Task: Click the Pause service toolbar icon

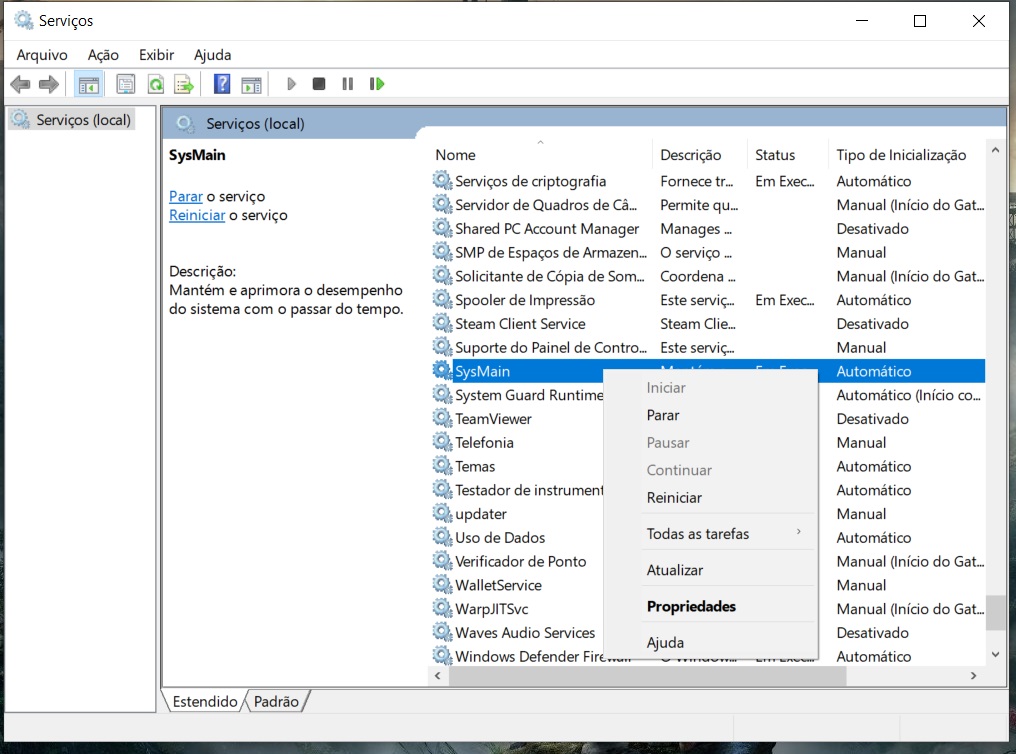Action: click(348, 84)
